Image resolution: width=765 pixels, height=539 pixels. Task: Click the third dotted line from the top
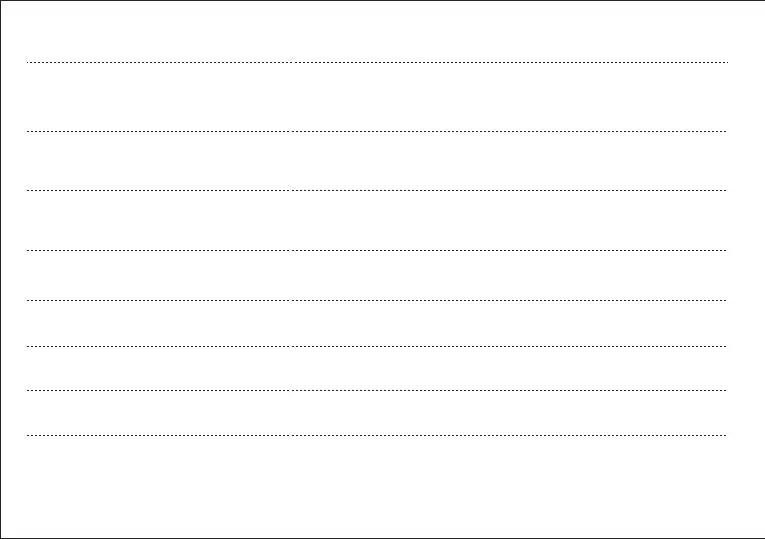tap(377, 190)
